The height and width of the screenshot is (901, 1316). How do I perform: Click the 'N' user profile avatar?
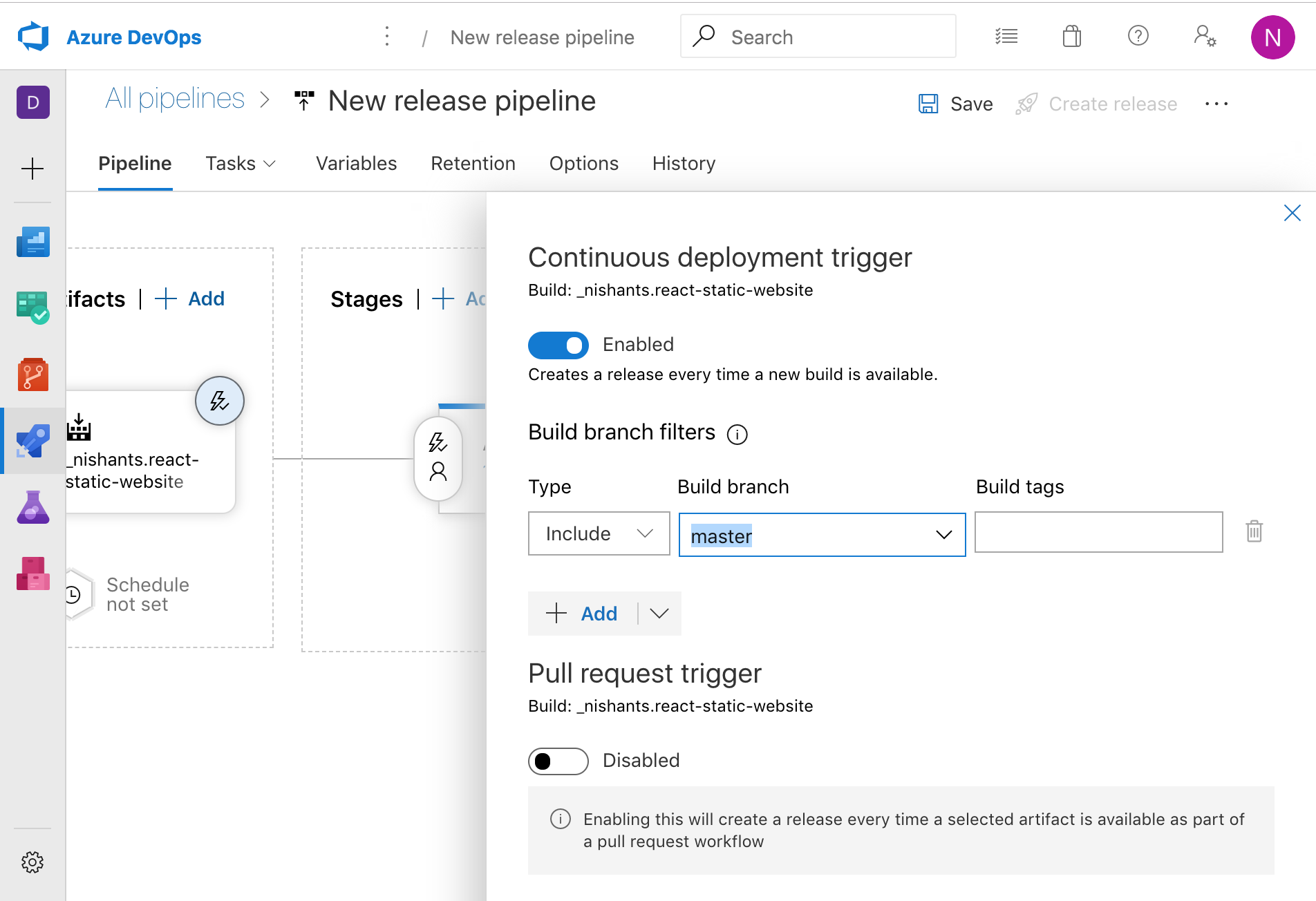click(1272, 37)
